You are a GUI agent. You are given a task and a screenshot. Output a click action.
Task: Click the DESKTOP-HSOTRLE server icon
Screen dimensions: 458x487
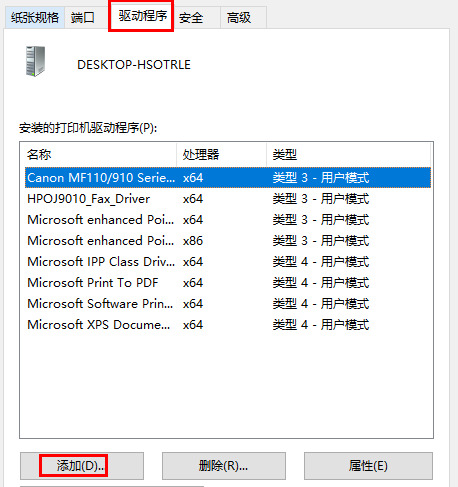35,61
